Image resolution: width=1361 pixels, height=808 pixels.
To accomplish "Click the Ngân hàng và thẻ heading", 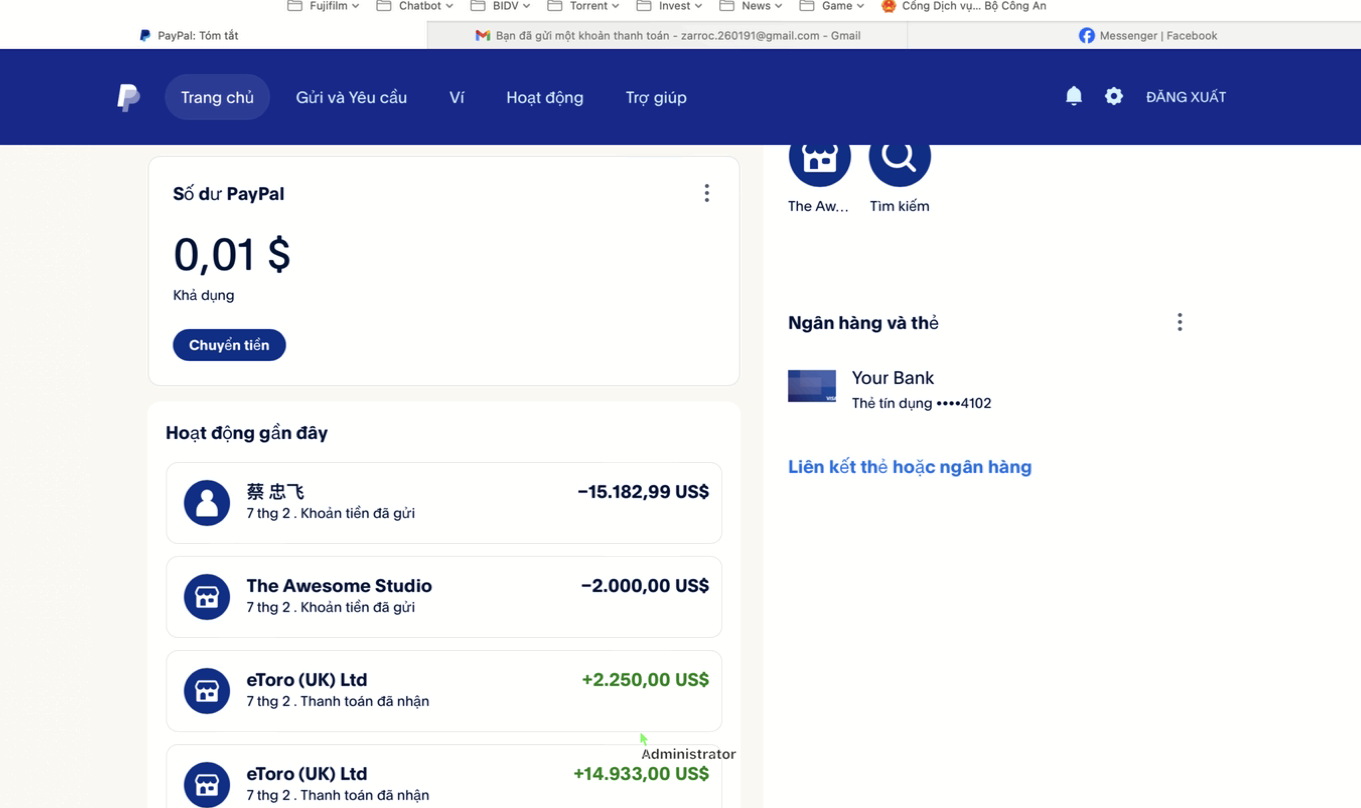I will tap(863, 323).
